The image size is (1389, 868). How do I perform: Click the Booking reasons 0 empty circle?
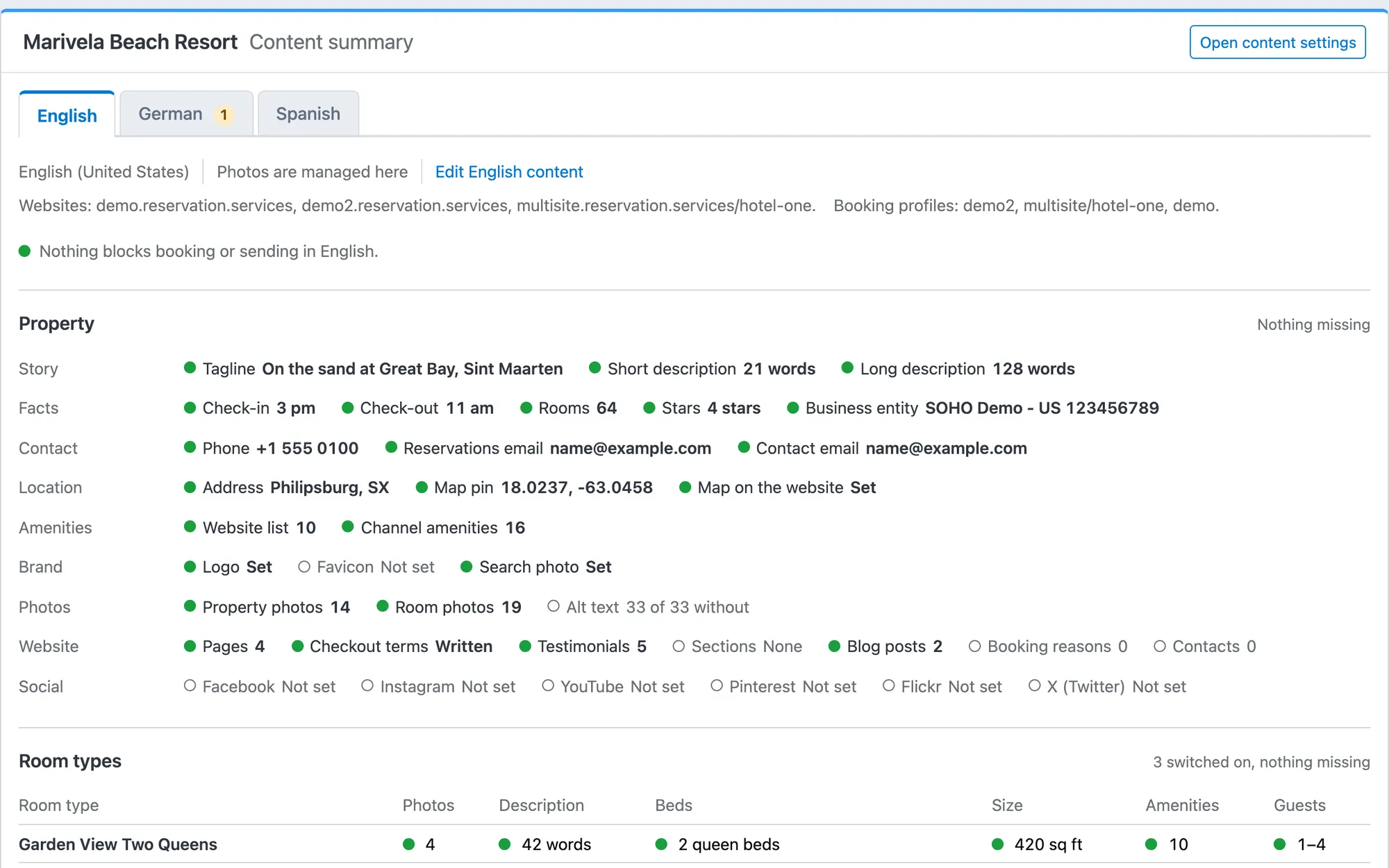coord(975,646)
